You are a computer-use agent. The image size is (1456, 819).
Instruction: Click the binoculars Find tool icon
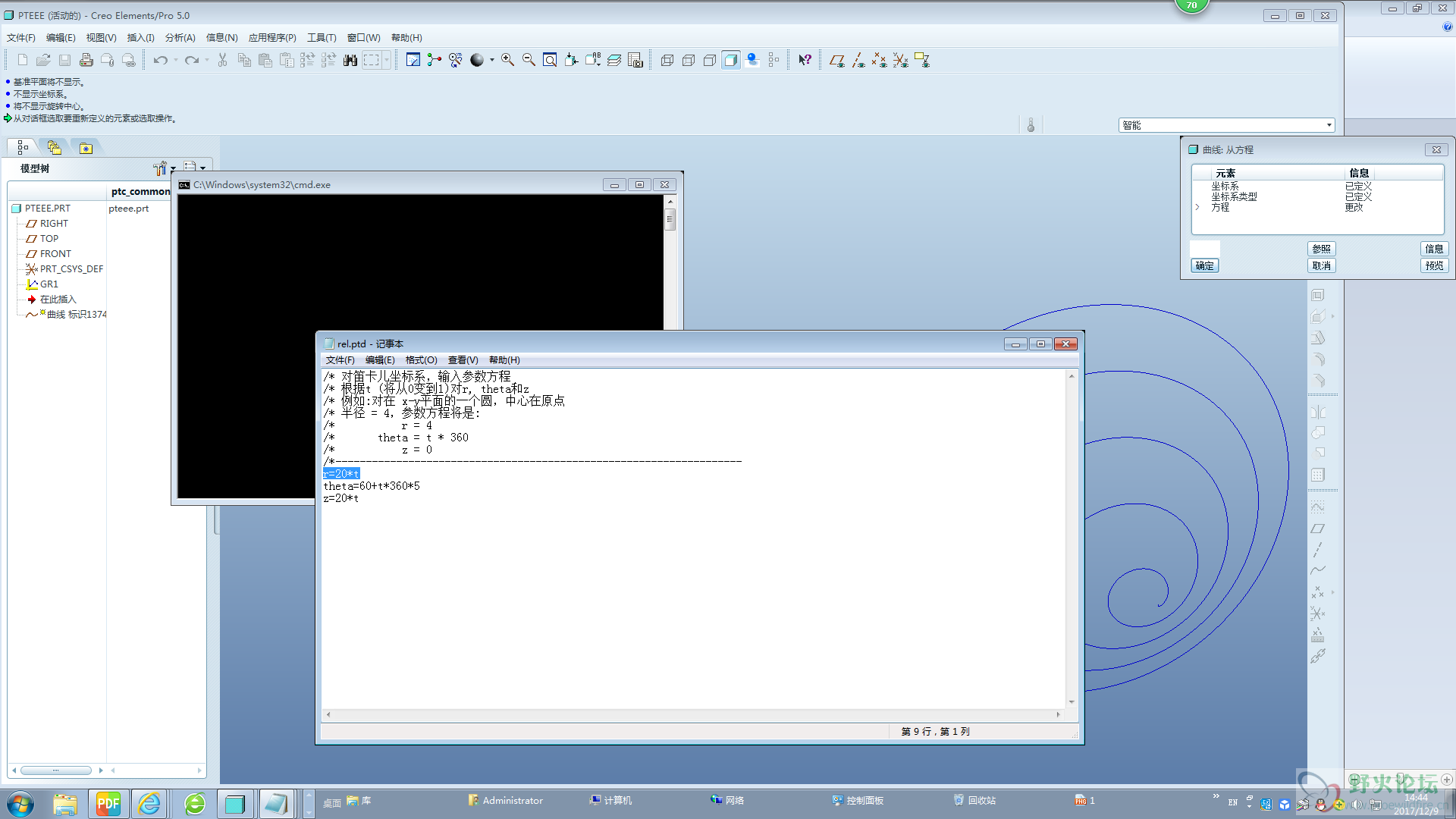click(350, 60)
